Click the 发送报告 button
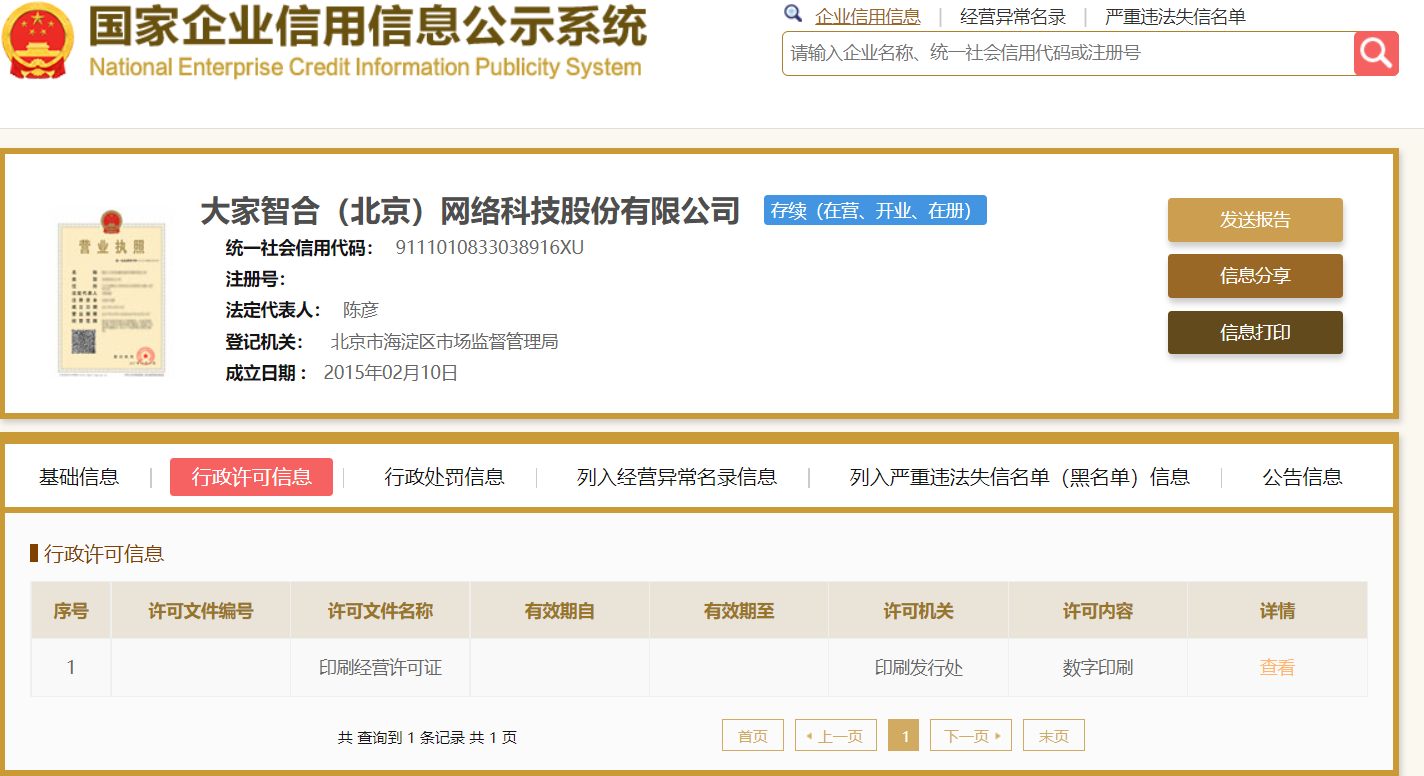Viewport: 1424px width, 776px height. coord(1255,220)
